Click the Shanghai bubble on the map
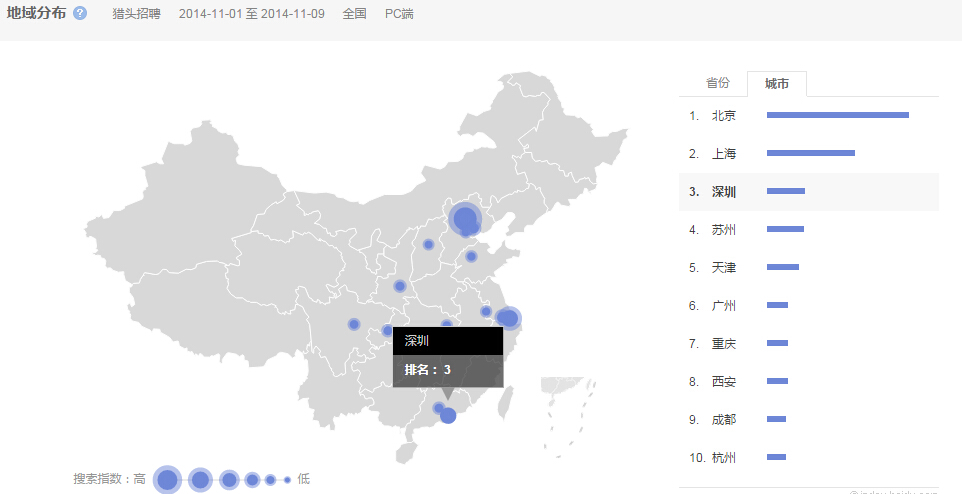The height and width of the screenshot is (494, 962). pos(508,318)
